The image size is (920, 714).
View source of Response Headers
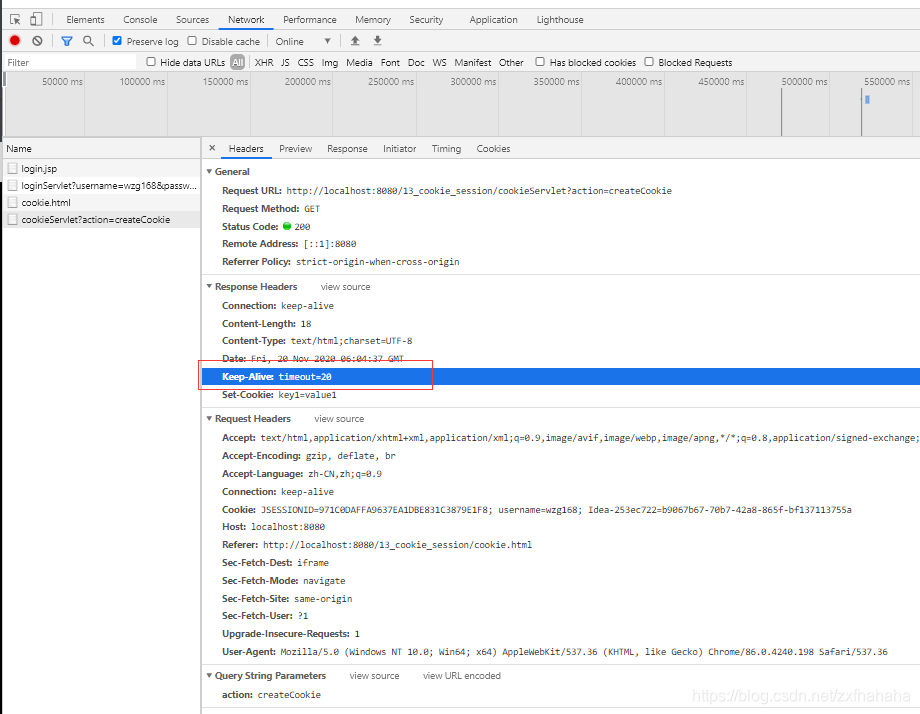346,287
